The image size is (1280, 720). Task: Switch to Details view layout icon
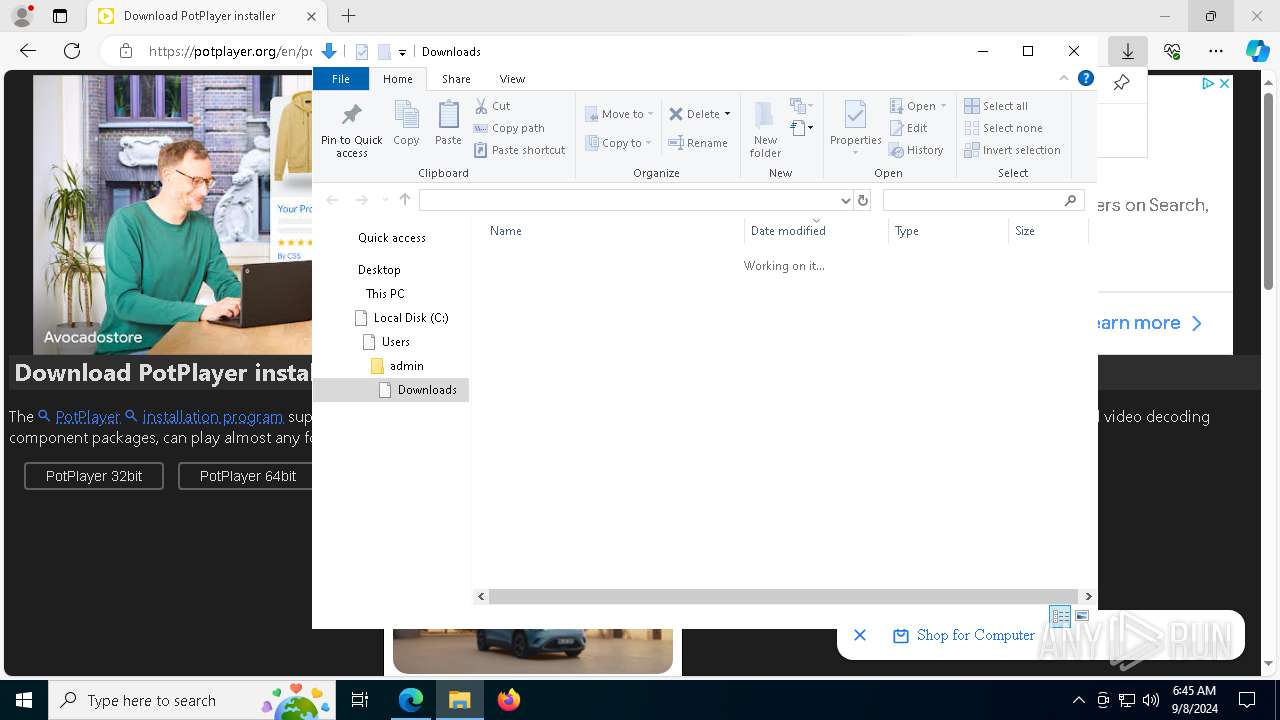1060,616
